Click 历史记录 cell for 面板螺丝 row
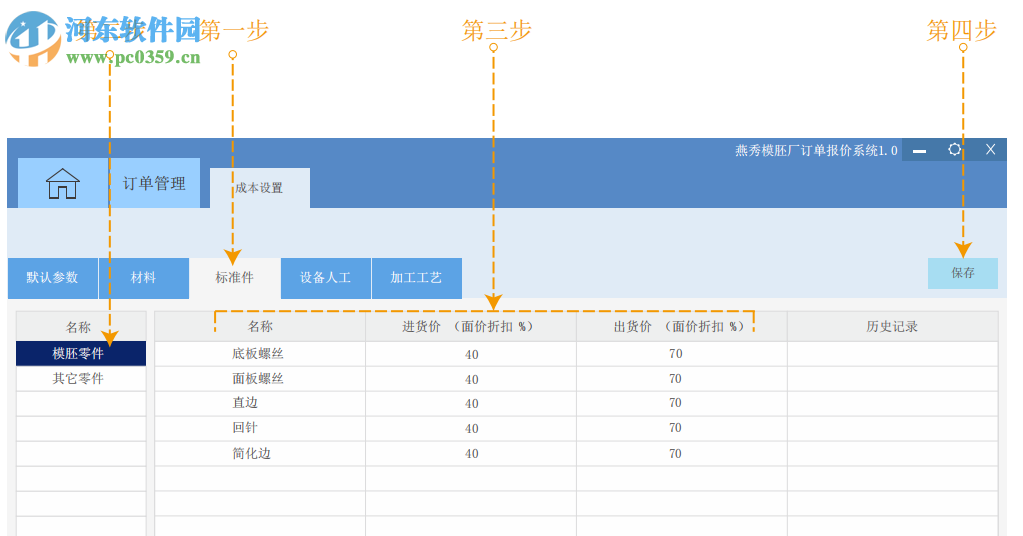Screen dimensions: 1023x536 coord(893,379)
